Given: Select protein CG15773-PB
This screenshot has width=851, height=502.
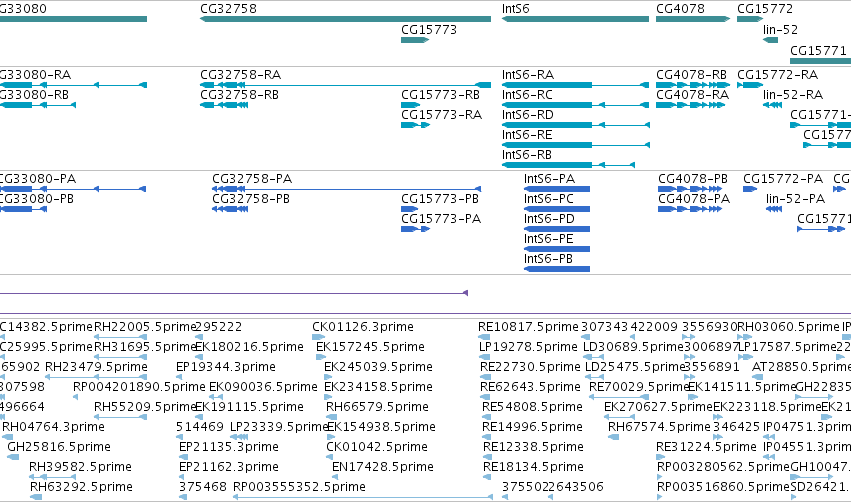Looking at the screenshot, I should pos(410,209).
